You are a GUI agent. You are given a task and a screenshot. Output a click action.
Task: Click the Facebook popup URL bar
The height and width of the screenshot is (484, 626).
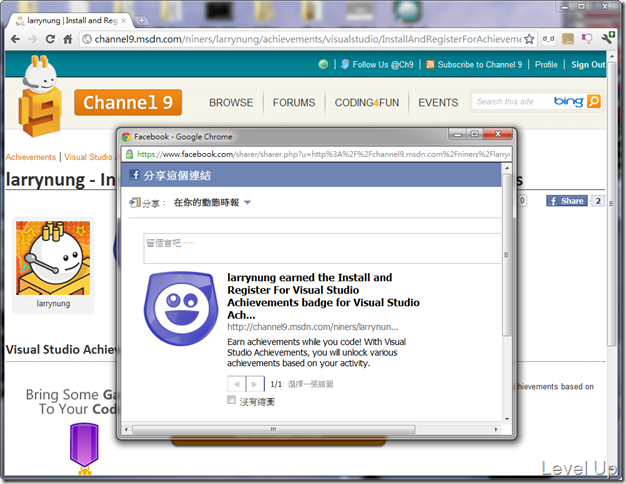tap(318, 154)
